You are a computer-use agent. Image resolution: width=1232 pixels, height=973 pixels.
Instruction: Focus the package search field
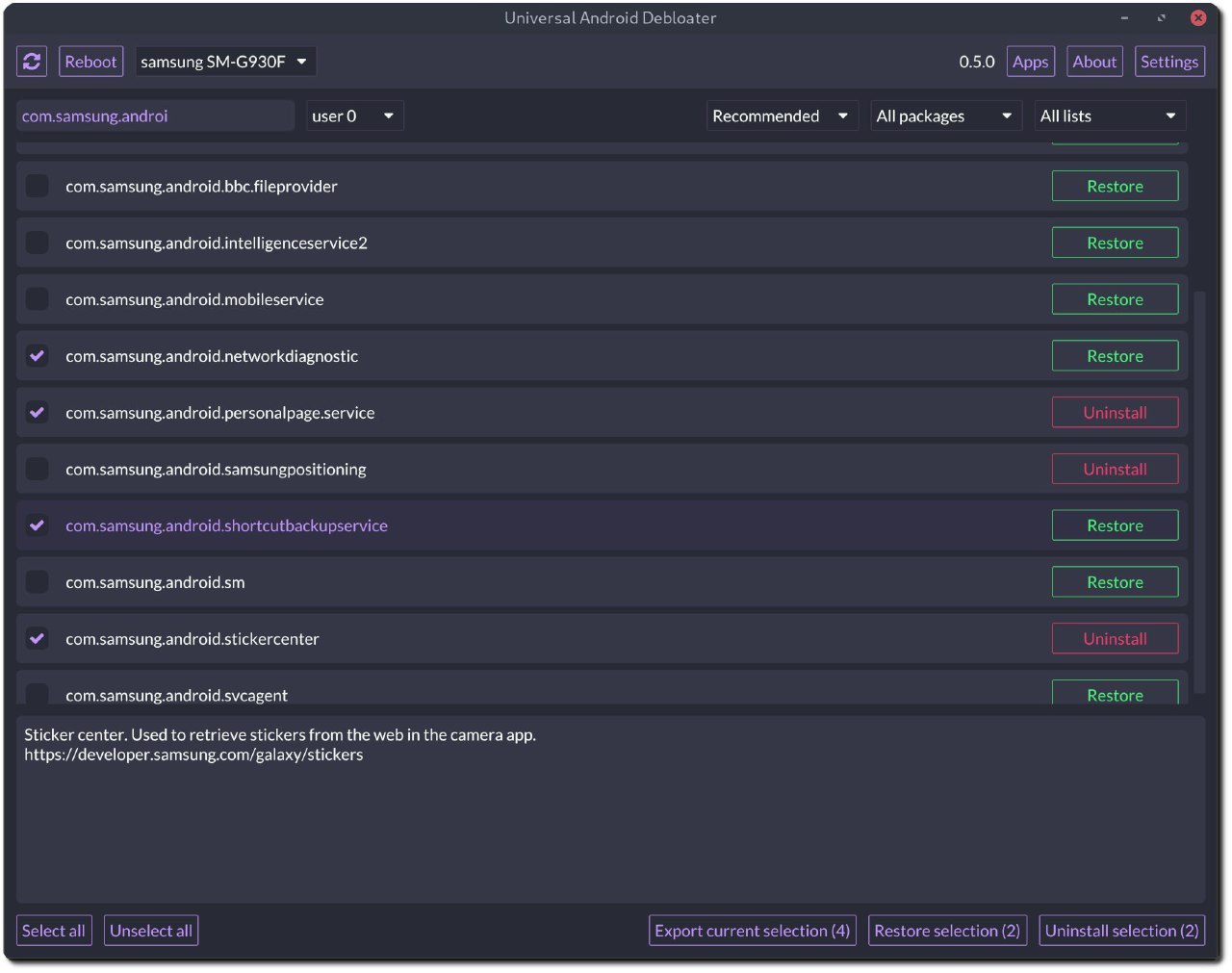tap(154, 116)
